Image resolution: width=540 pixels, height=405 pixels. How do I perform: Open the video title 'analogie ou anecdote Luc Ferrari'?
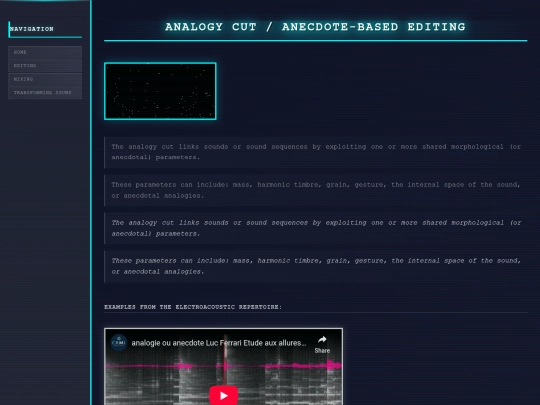pyautogui.click(x=219, y=343)
